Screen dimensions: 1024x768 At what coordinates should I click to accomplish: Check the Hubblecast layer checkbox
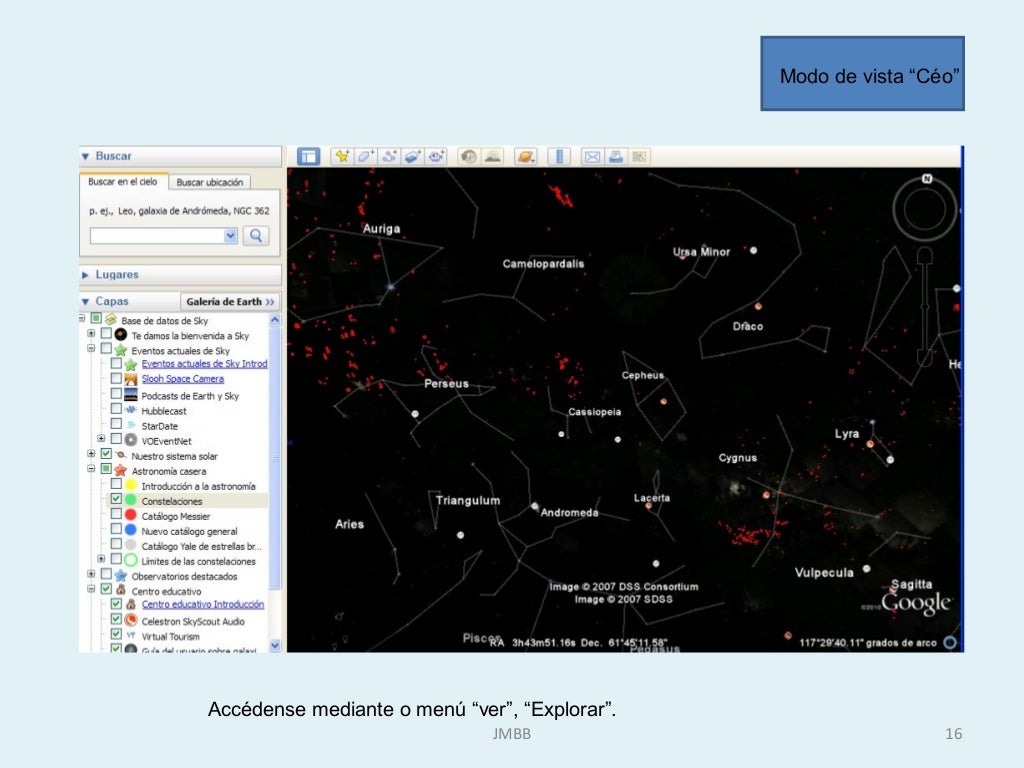click(116, 409)
